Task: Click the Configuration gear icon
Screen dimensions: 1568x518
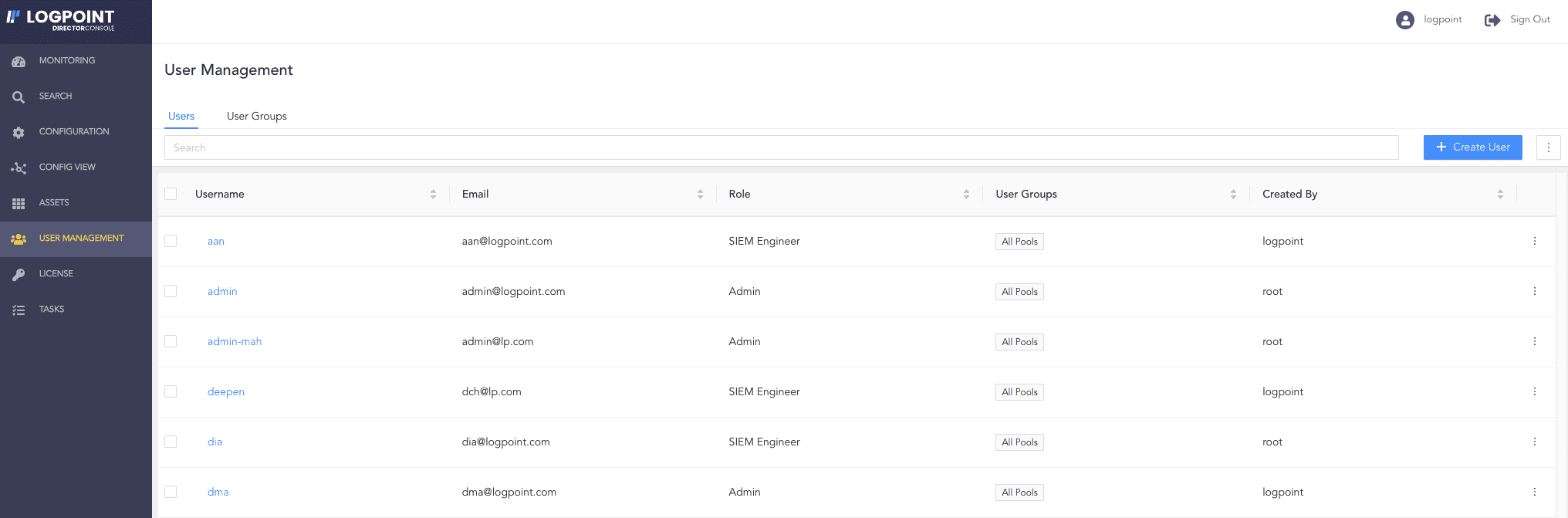Action: coord(19,132)
